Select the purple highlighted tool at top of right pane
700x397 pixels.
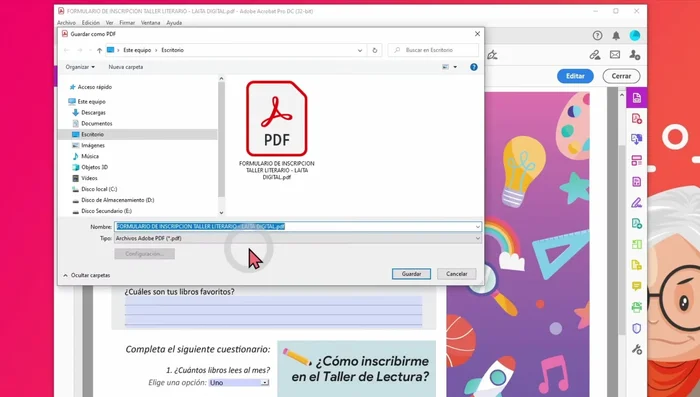tap(637, 98)
